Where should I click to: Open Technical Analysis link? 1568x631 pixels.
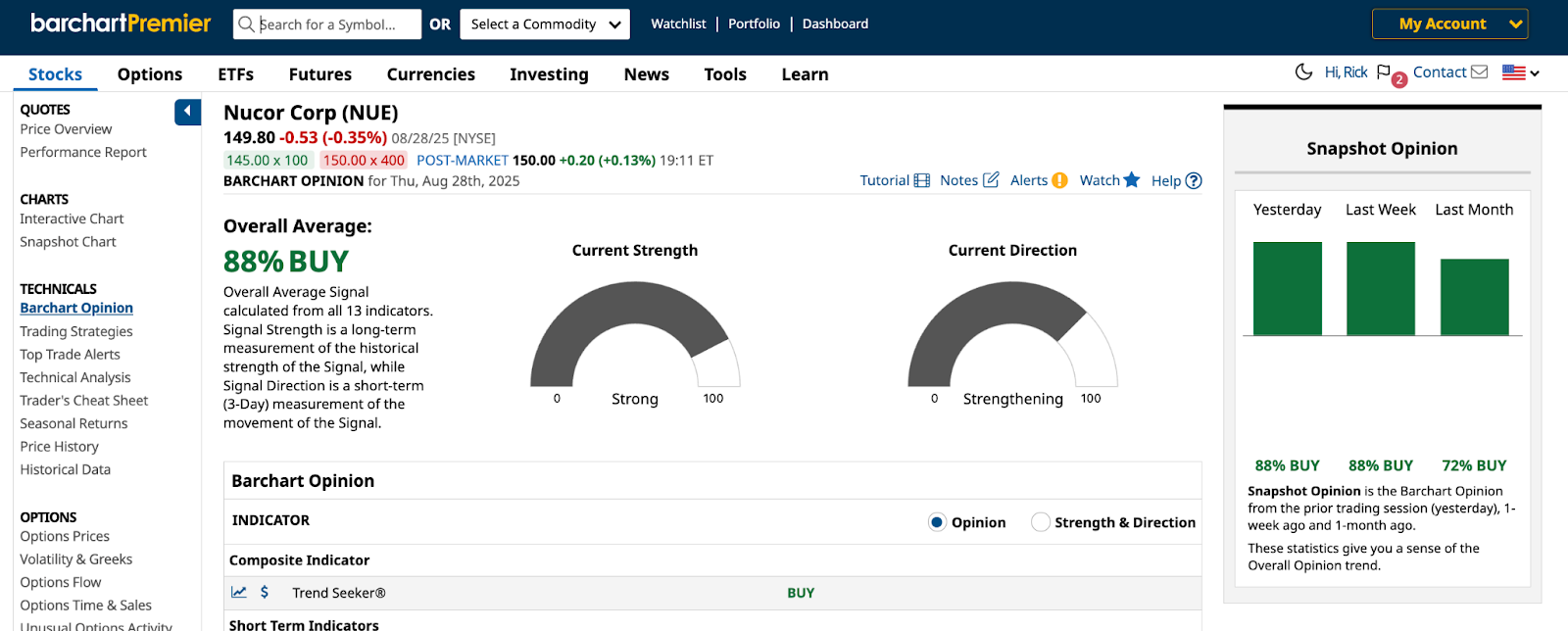coord(75,377)
